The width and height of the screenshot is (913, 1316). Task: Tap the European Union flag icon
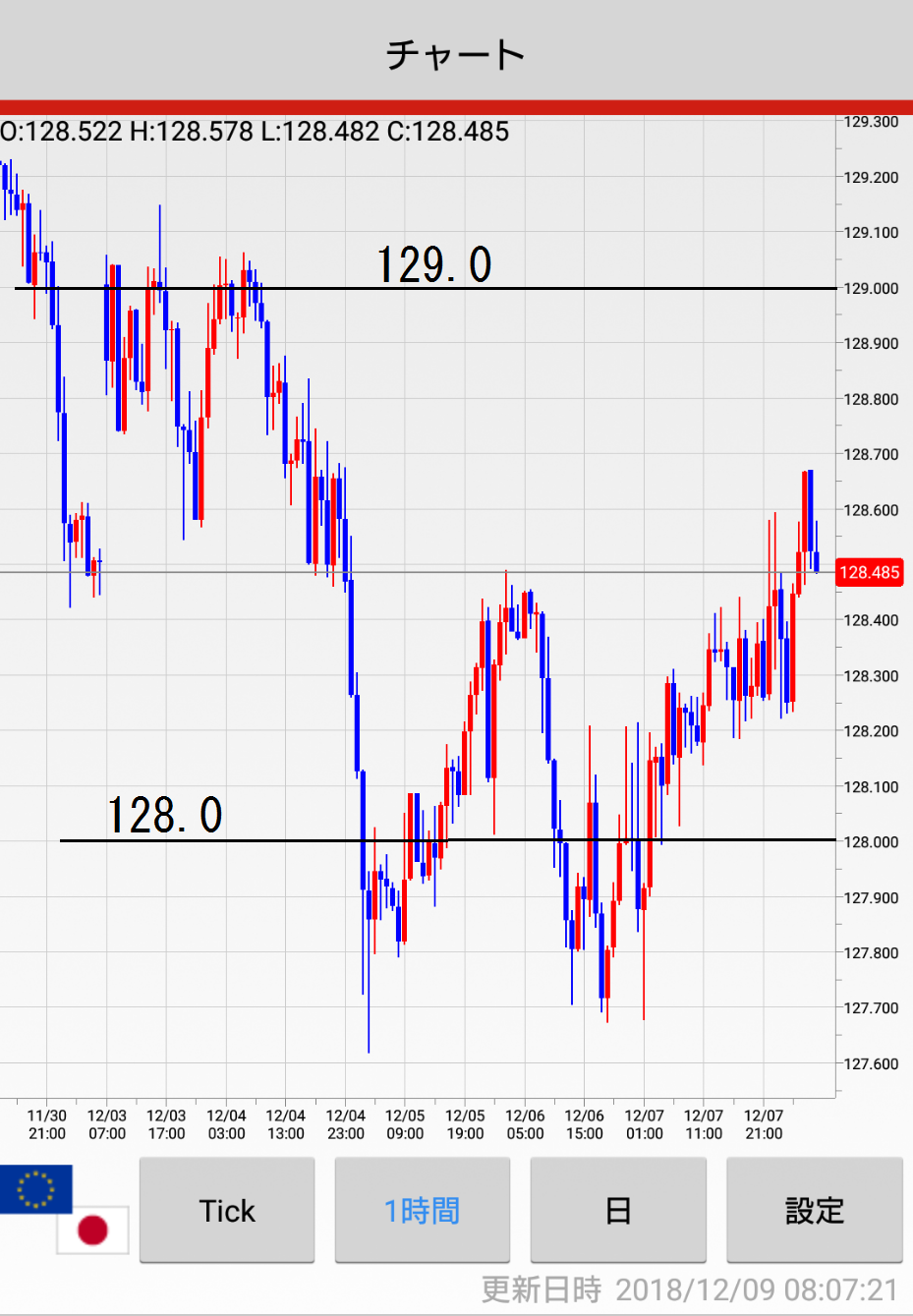[x=36, y=1188]
